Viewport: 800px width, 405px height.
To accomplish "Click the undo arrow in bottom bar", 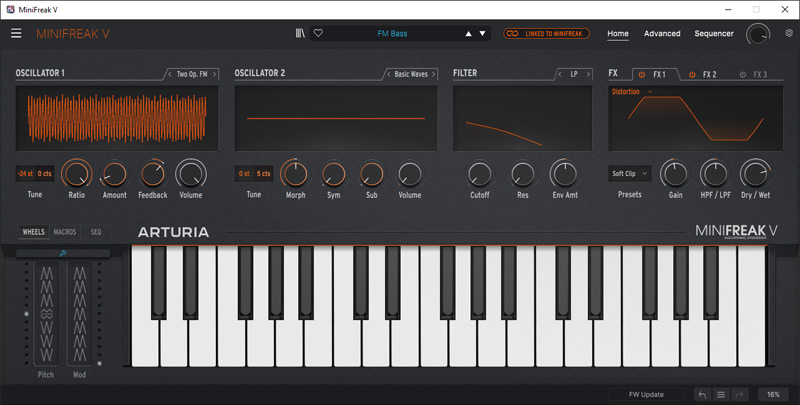I will coord(702,395).
